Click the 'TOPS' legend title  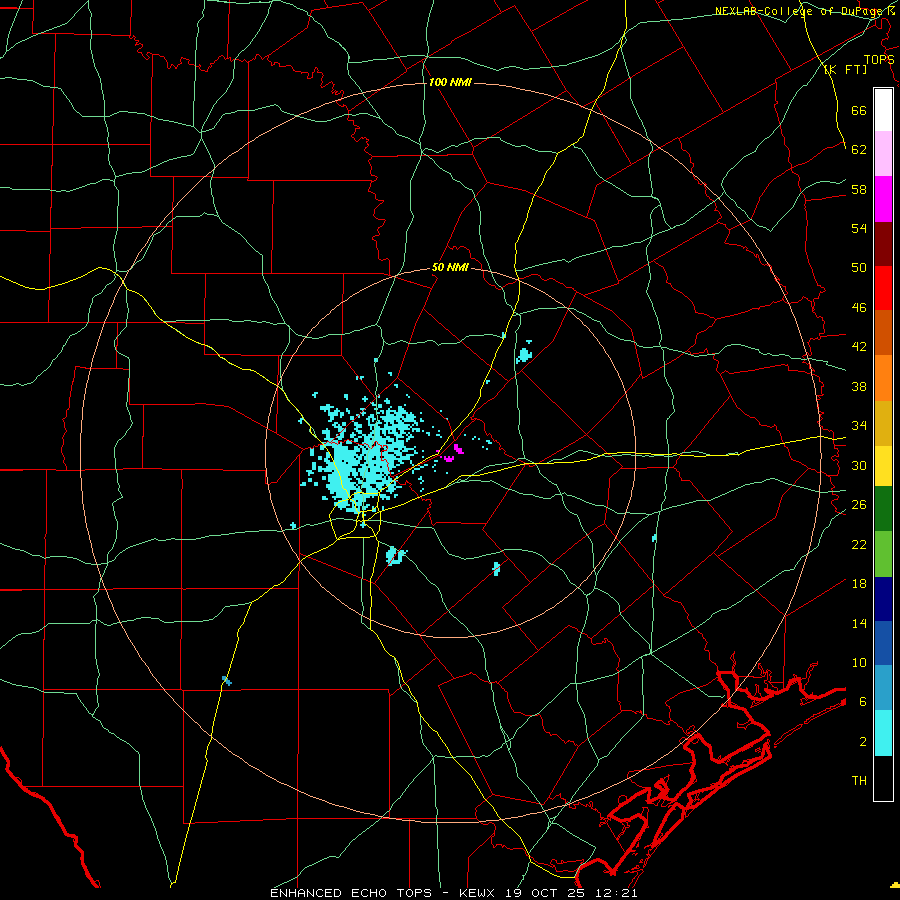point(879,60)
